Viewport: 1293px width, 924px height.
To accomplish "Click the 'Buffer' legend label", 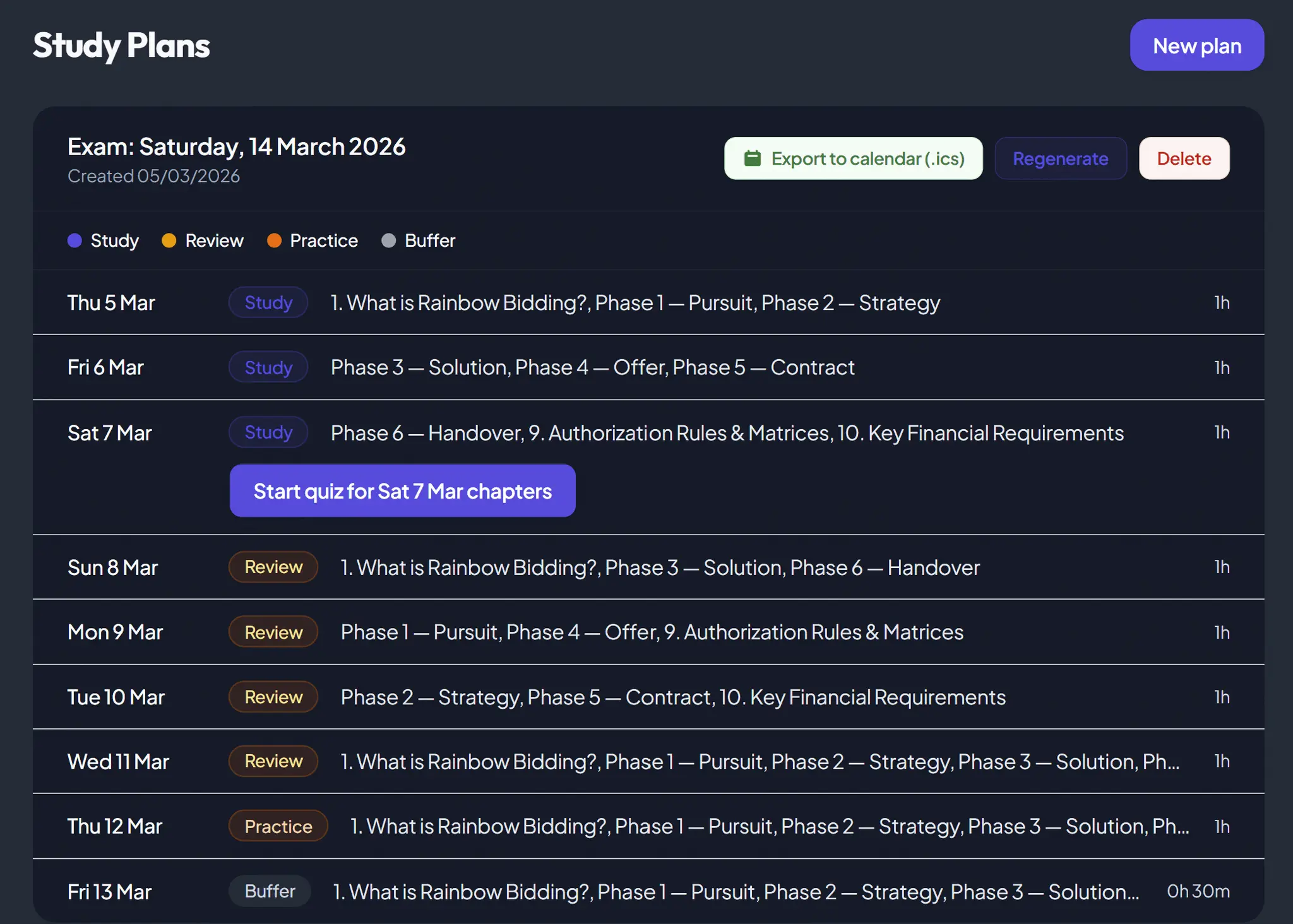I will [x=430, y=240].
